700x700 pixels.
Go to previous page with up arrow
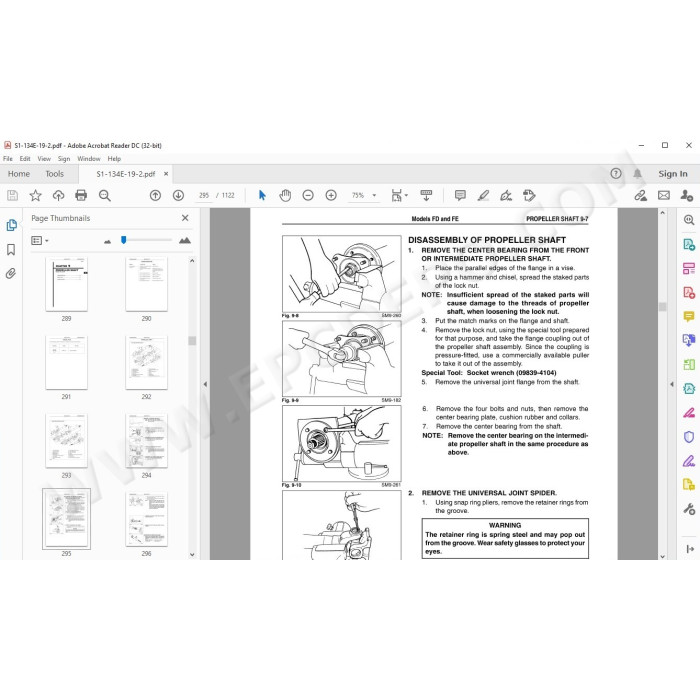[155, 196]
